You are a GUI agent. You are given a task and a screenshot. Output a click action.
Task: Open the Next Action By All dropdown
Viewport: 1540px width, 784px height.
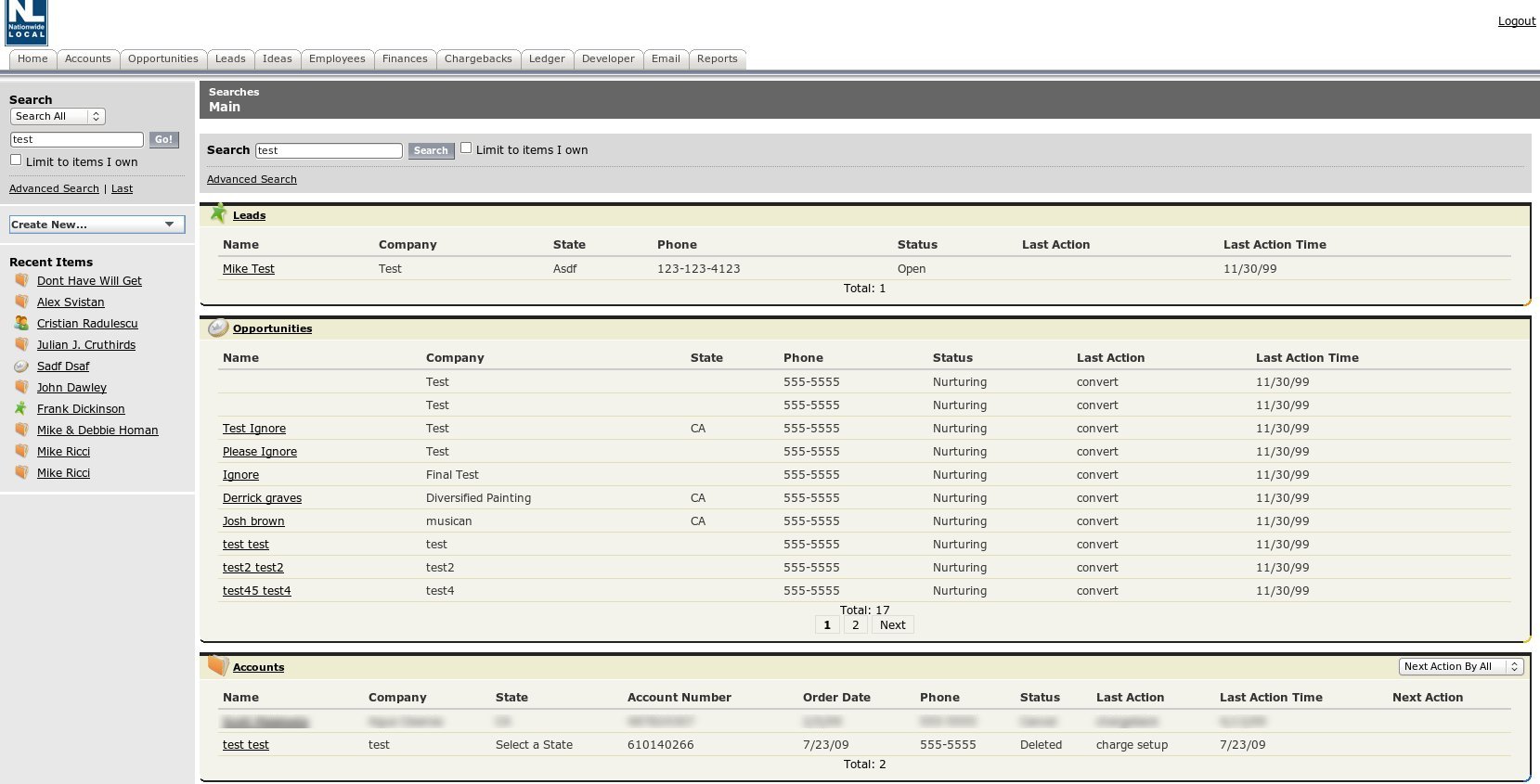click(1460, 666)
